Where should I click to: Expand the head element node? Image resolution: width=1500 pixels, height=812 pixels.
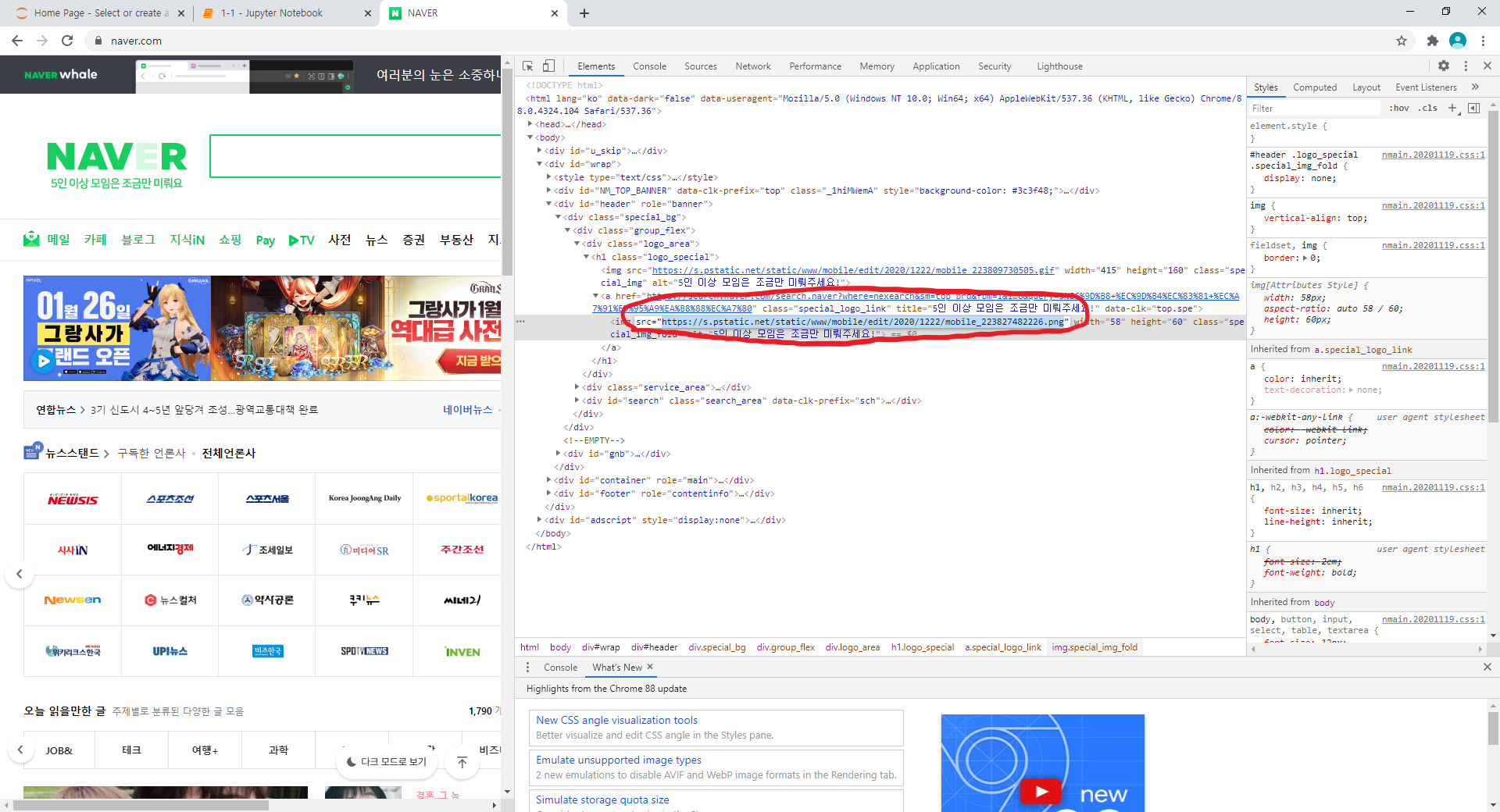pos(530,124)
